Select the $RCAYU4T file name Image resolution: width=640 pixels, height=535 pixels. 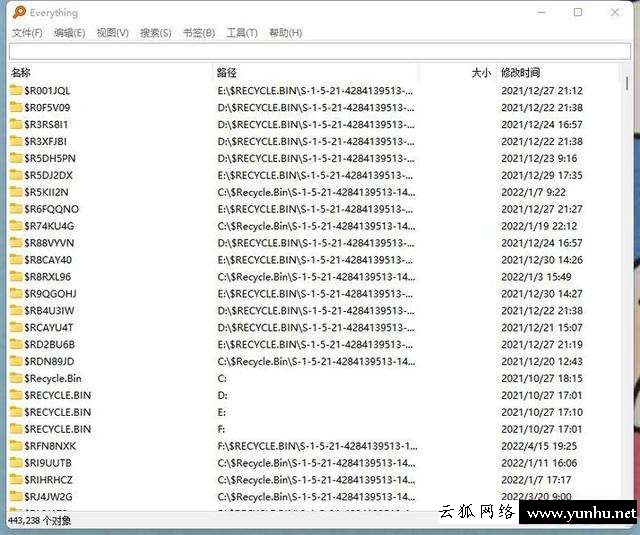click(49, 328)
